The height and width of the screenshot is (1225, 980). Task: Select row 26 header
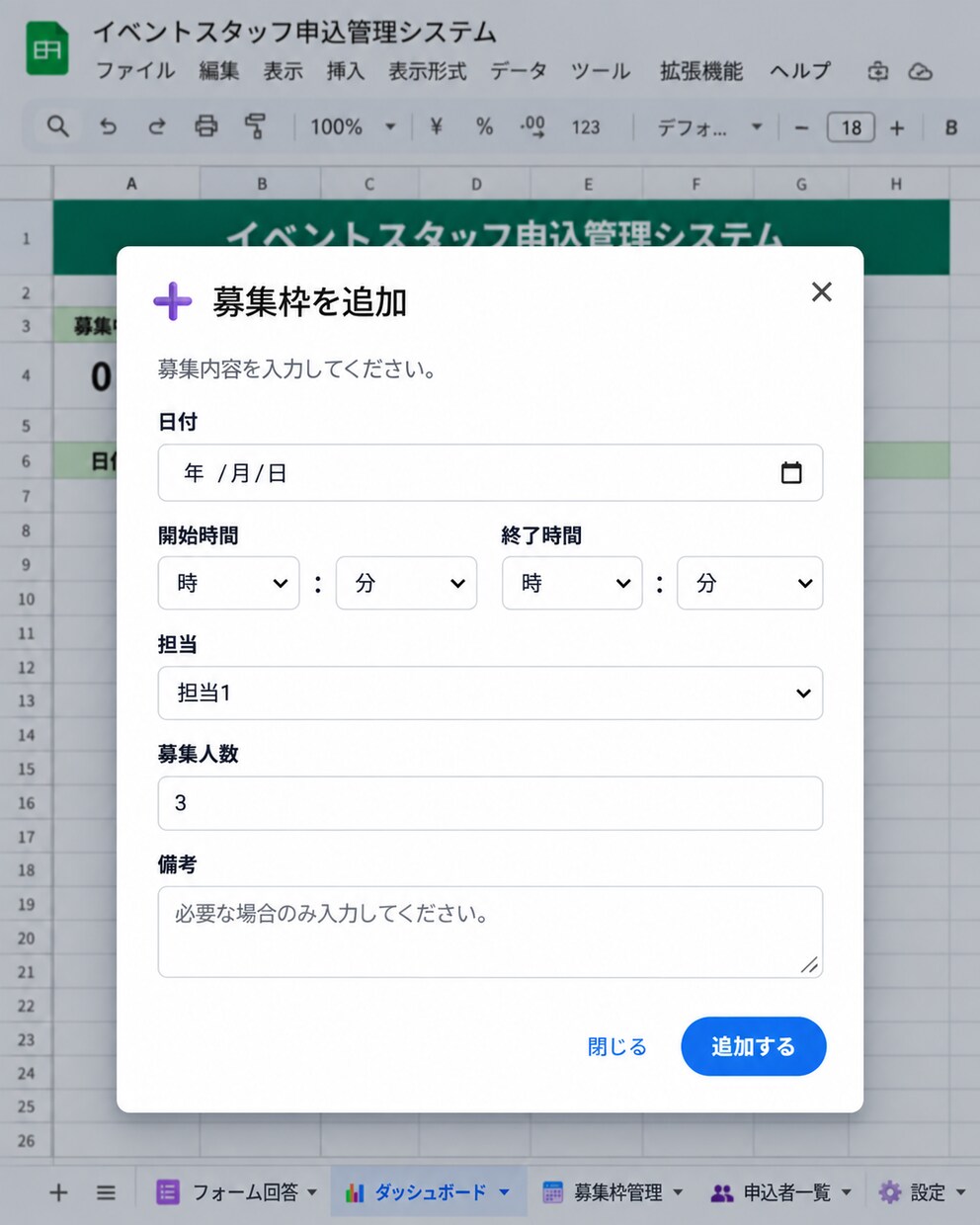coord(26,1141)
